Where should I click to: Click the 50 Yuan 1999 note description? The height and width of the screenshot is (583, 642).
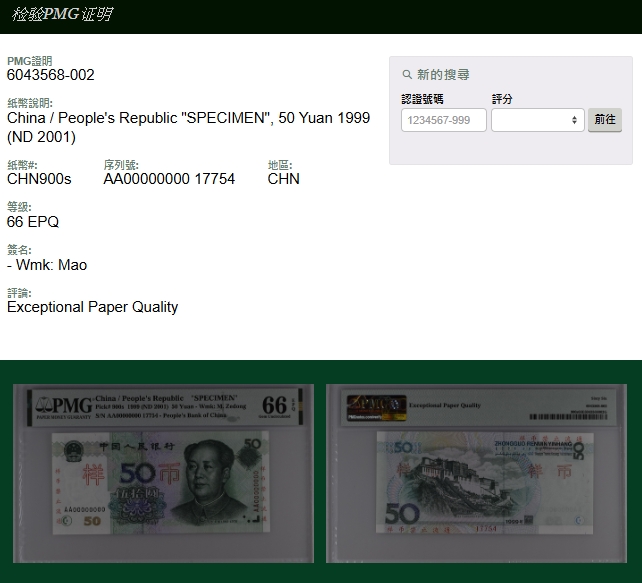pyautogui.click(x=188, y=127)
